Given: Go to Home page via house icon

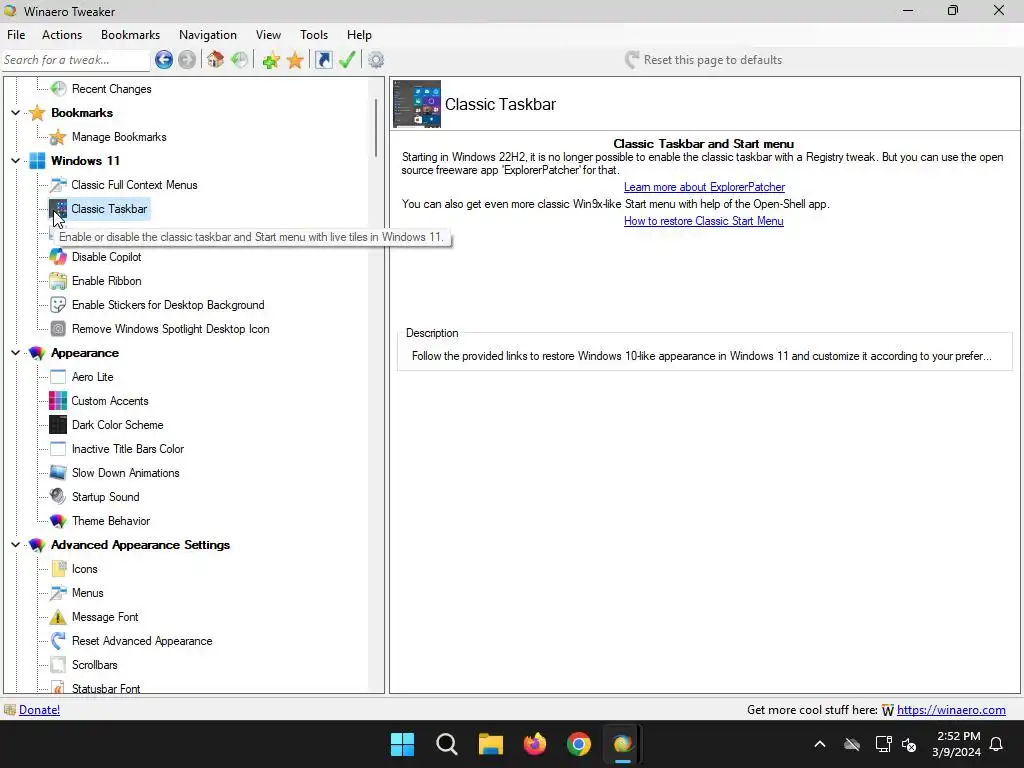Looking at the screenshot, I should 216,60.
